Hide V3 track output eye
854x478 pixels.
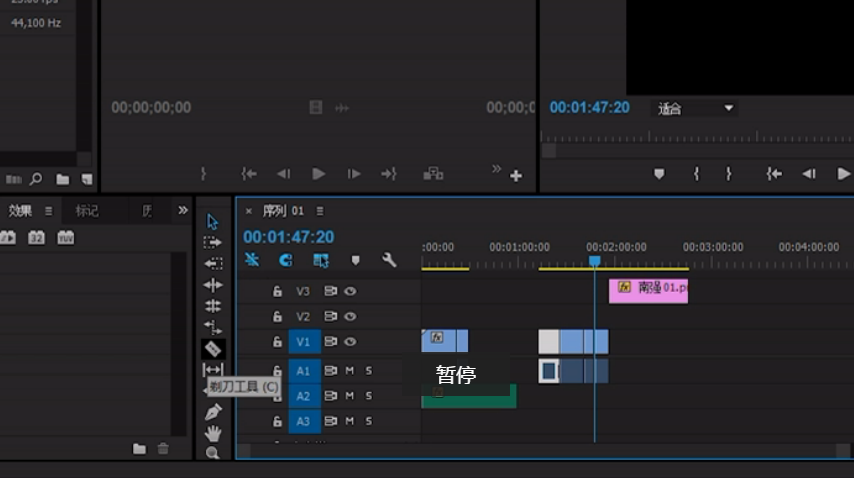pyautogui.click(x=350, y=291)
